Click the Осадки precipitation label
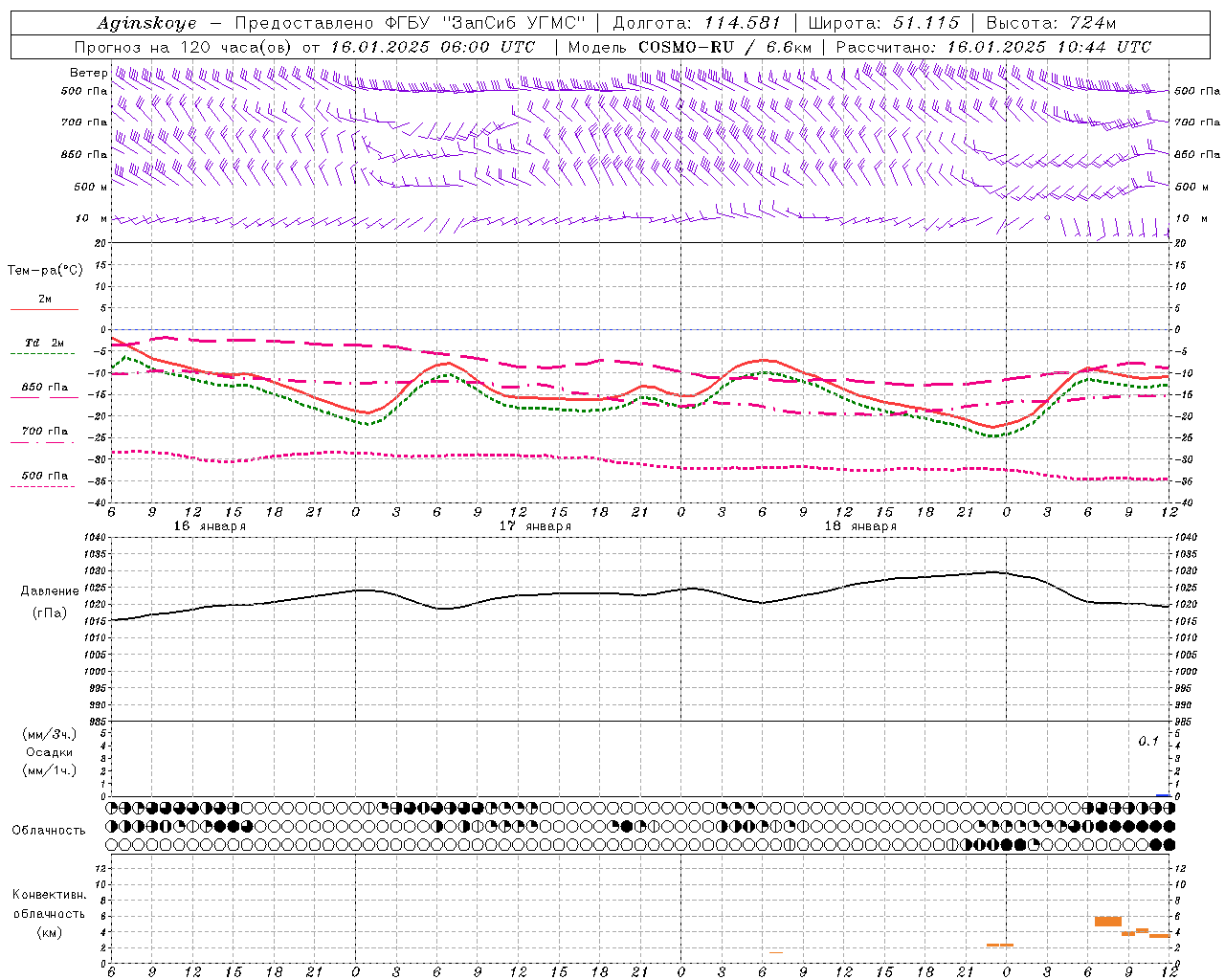 click(x=49, y=752)
